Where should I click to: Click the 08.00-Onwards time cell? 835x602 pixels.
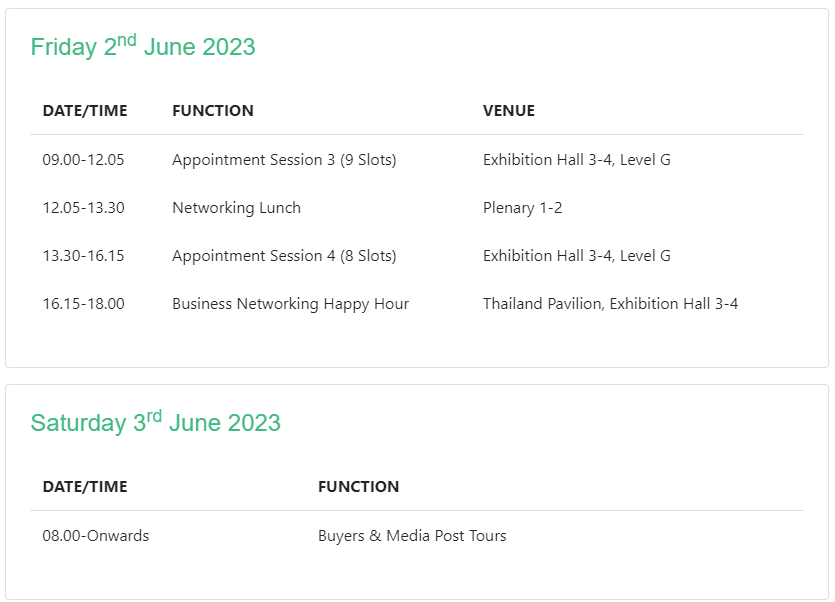pyautogui.click(x=96, y=535)
